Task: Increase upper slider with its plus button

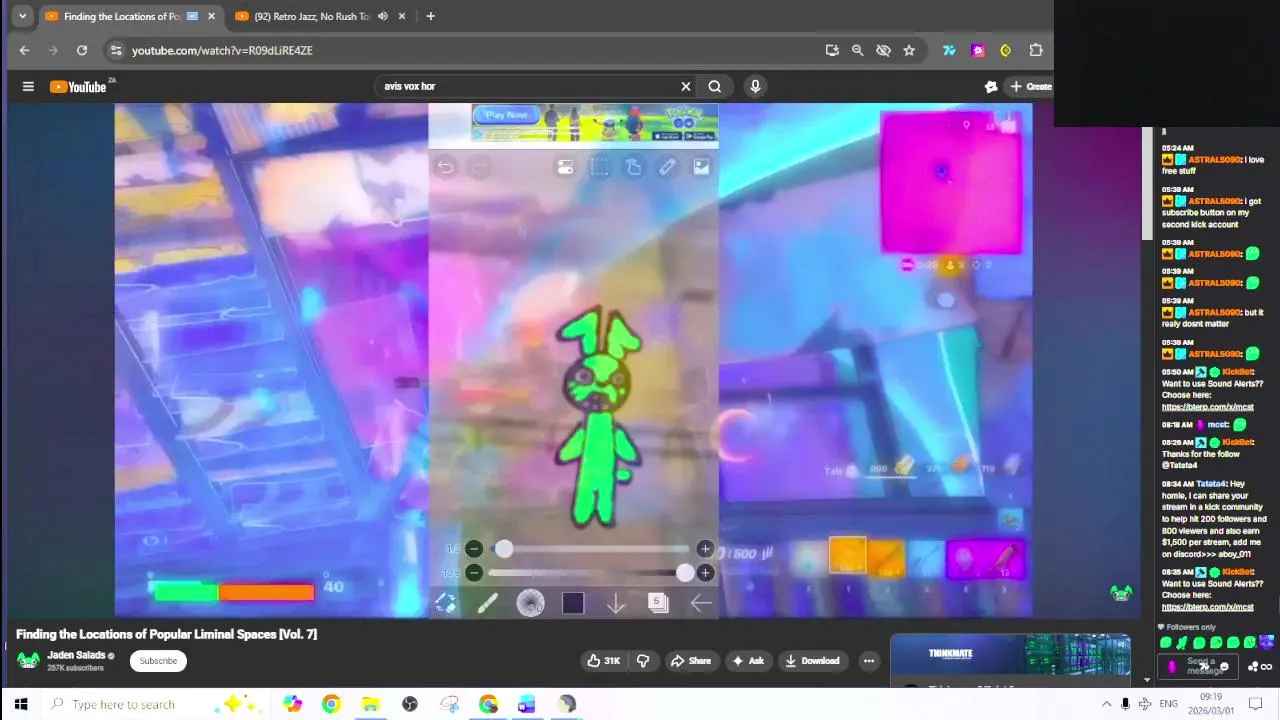Action: coord(705,548)
